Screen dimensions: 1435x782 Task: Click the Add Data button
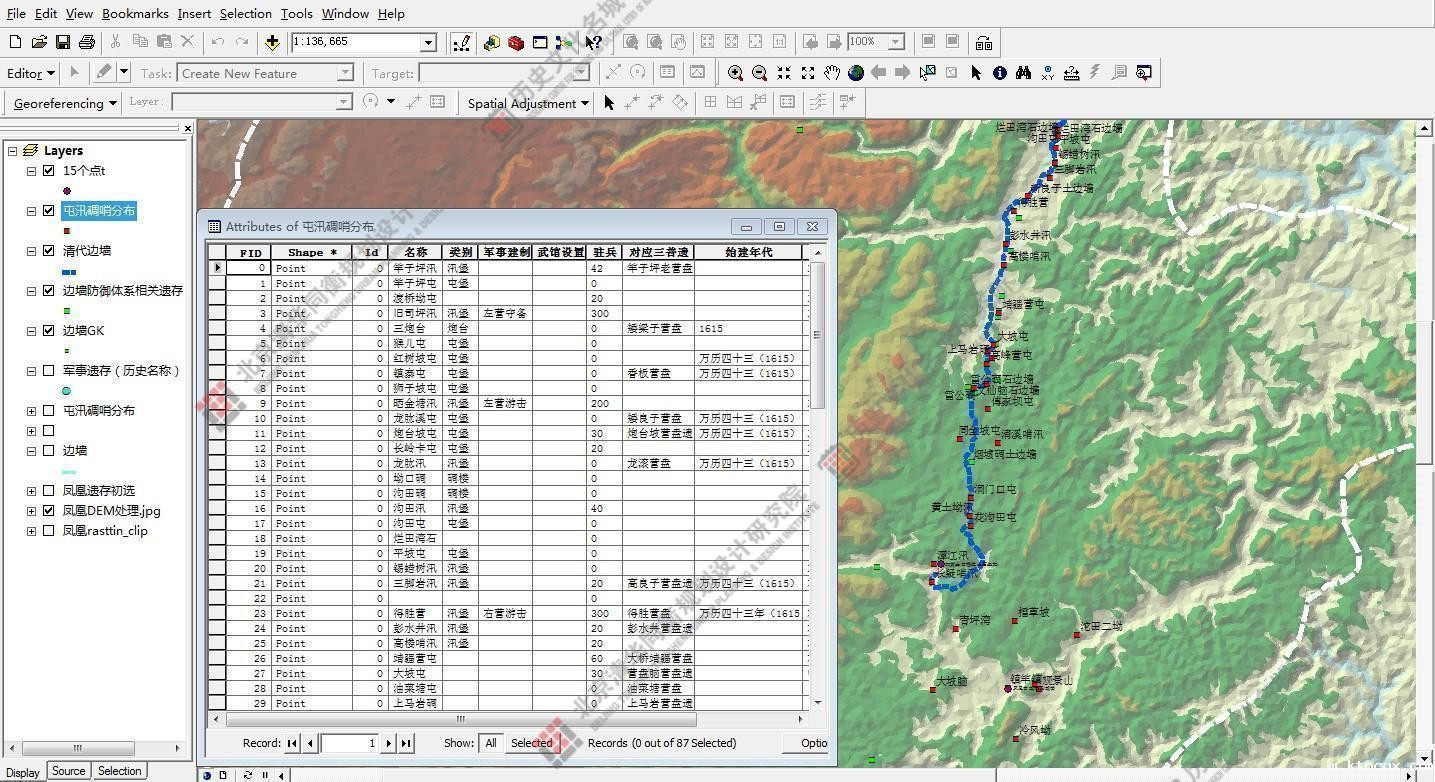pos(272,42)
